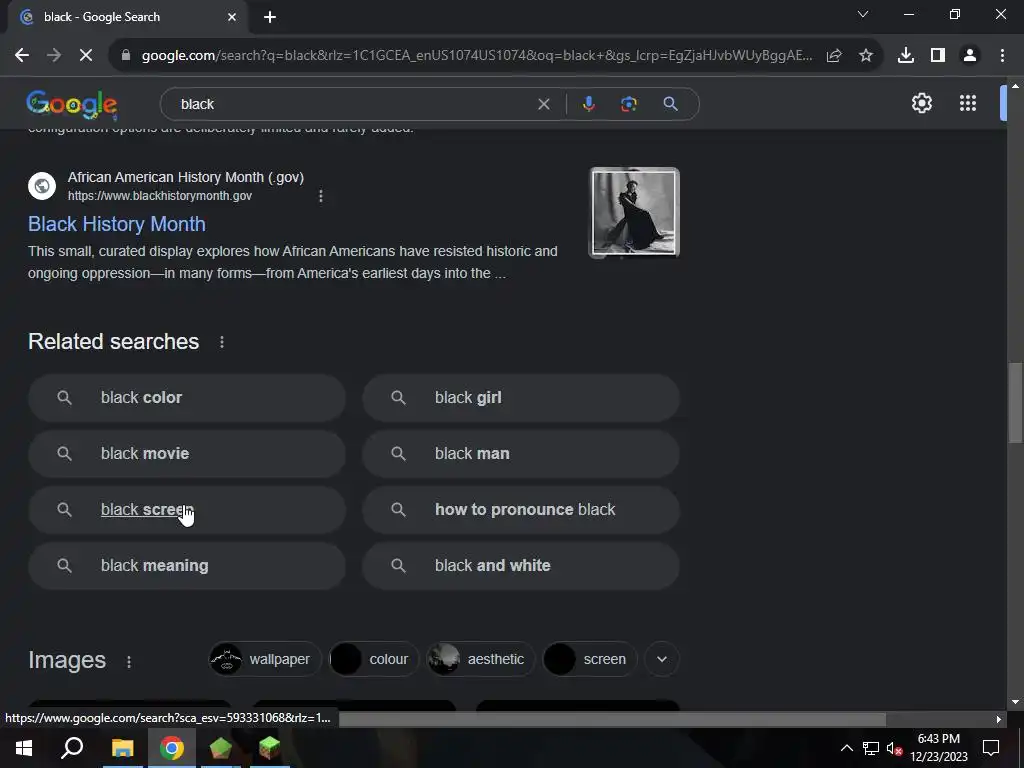Clear the search box text
This screenshot has height=768, width=1024.
pos(543,104)
